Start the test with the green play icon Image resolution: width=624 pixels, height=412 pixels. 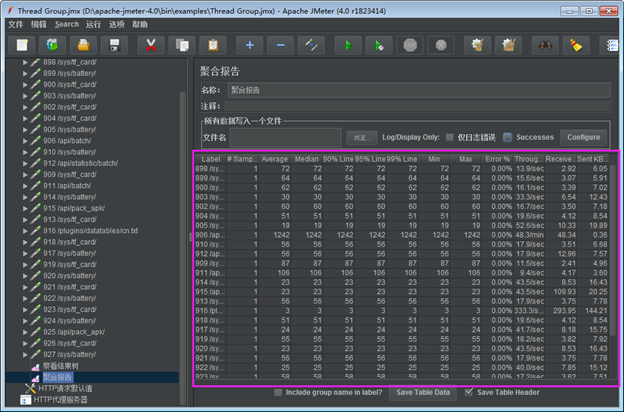[x=348, y=45]
